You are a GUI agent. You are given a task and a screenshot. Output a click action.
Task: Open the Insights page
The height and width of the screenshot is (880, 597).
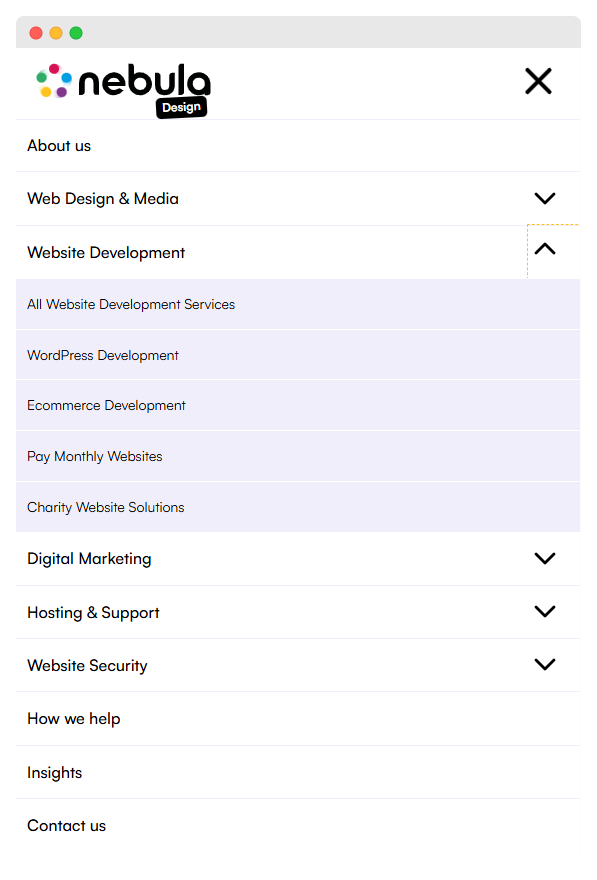(54, 773)
